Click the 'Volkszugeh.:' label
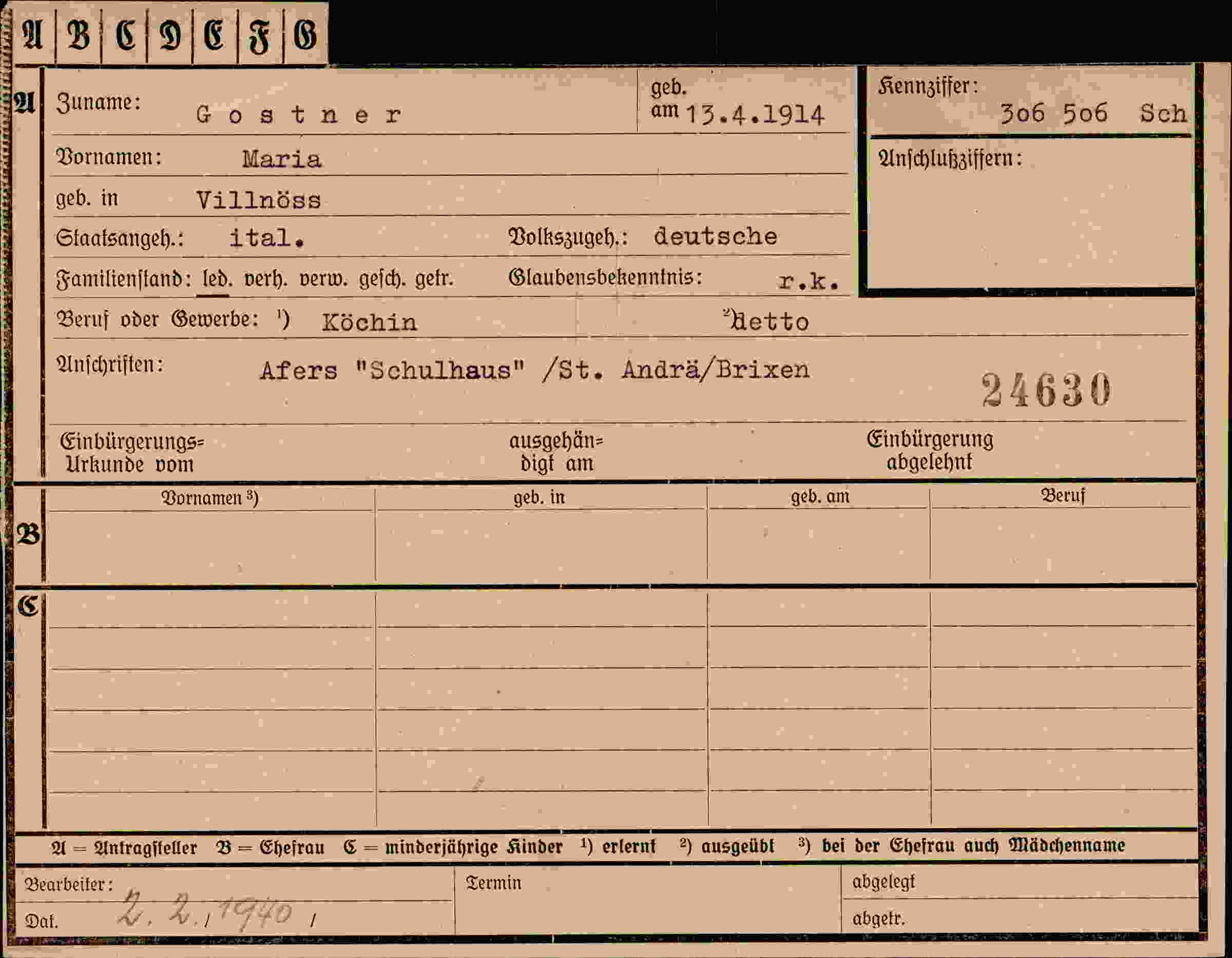 pos(568,237)
